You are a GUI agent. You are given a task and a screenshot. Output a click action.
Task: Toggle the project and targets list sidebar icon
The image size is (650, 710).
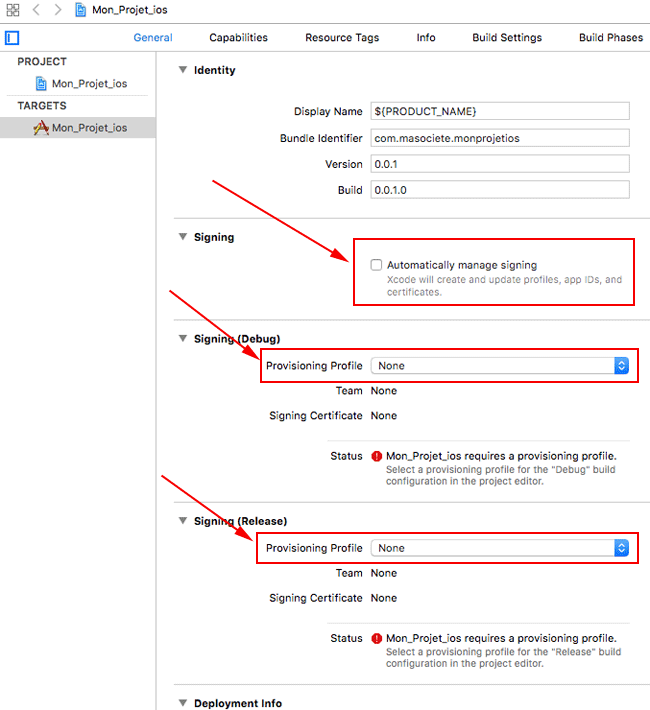pos(12,38)
